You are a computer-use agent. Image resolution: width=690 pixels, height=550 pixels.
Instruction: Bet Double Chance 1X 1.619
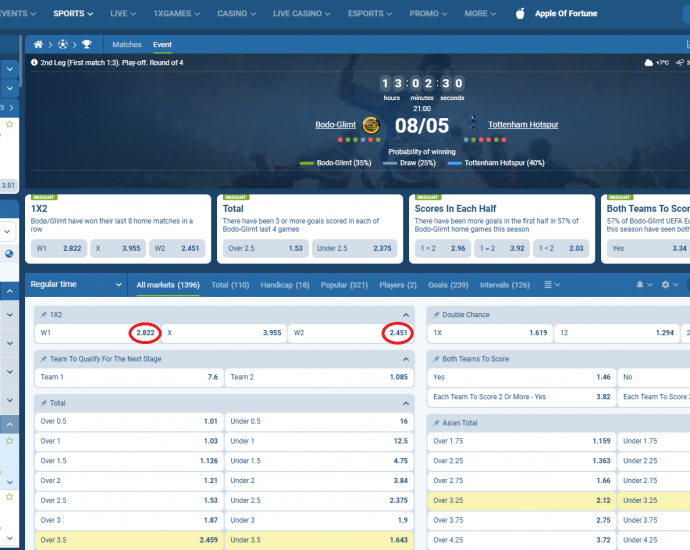[x=490, y=333]
